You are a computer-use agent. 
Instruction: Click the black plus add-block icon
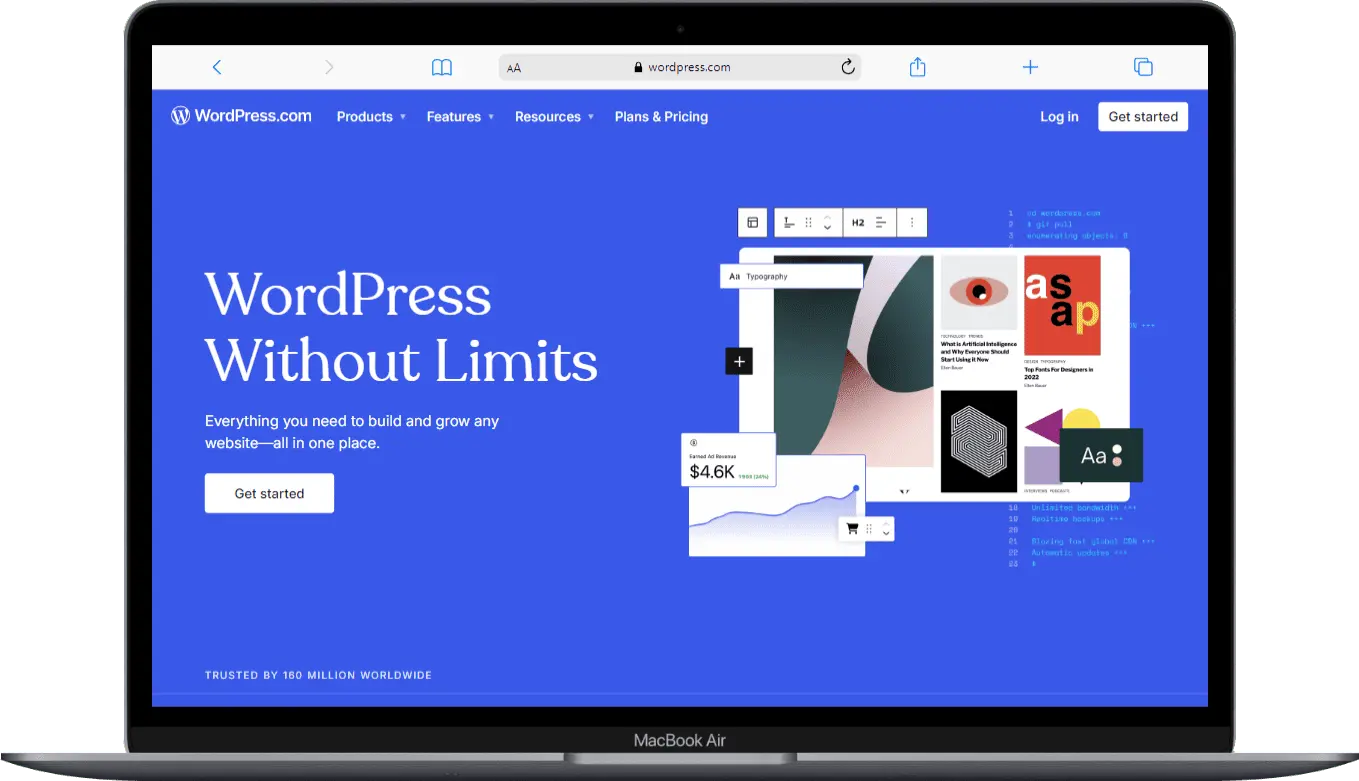tap(739, 361)
